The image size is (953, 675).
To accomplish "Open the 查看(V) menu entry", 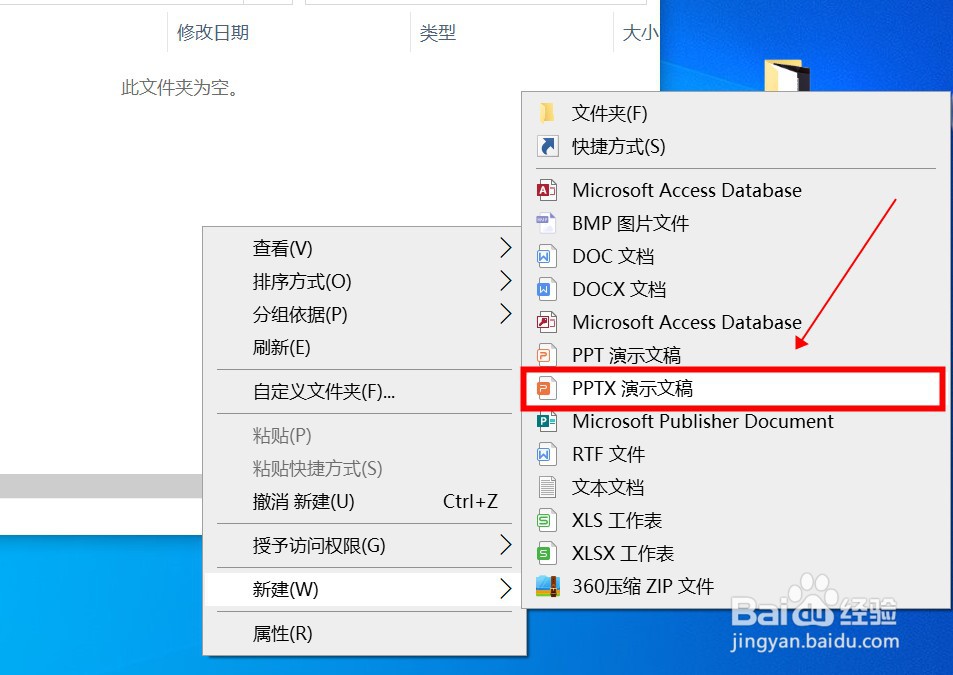I will coord(363,248).
